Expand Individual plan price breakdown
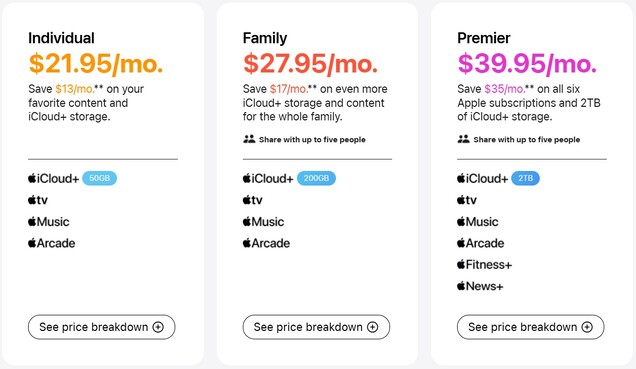 101,327
